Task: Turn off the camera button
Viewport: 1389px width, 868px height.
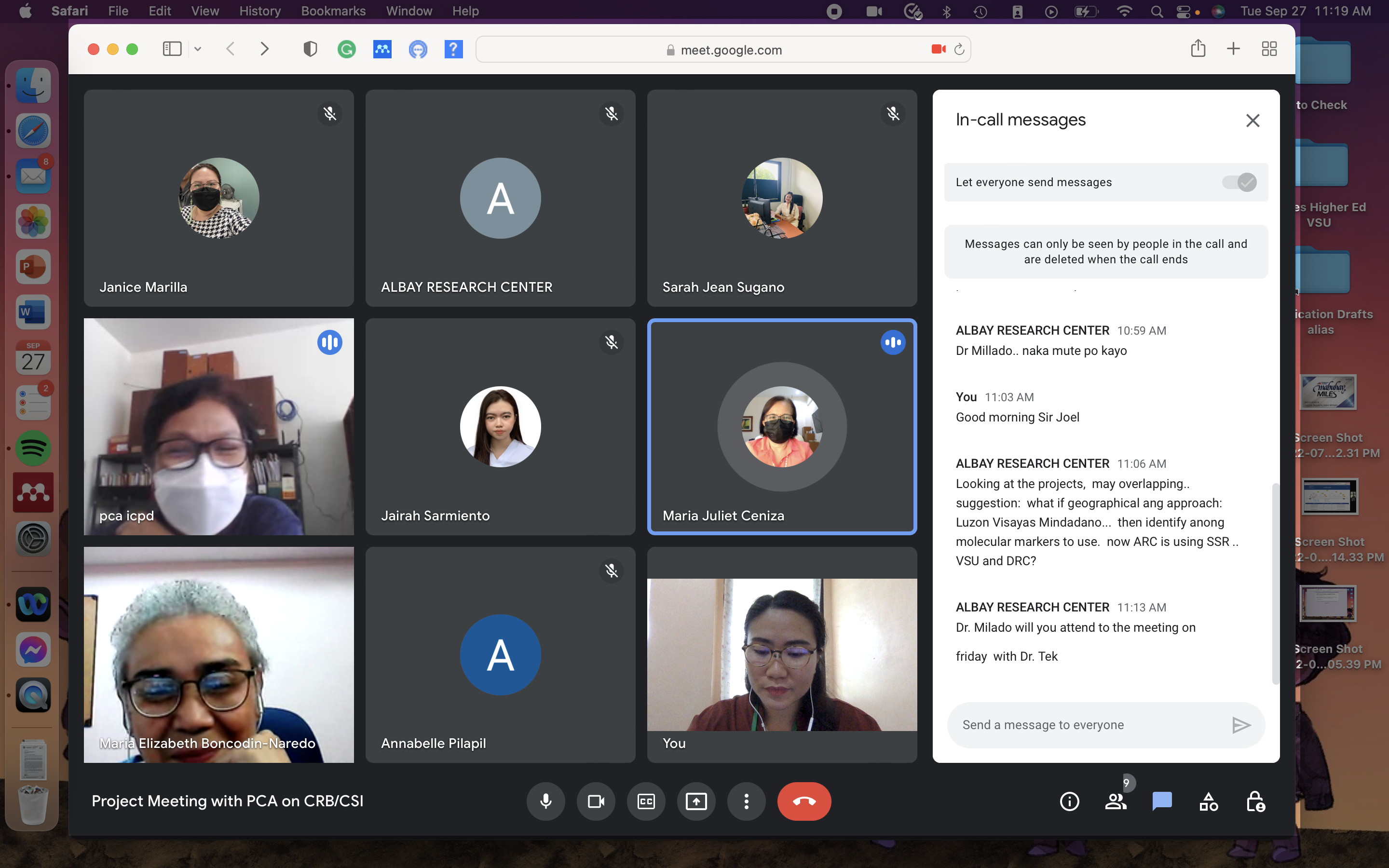Action: (x=596, y=801)
